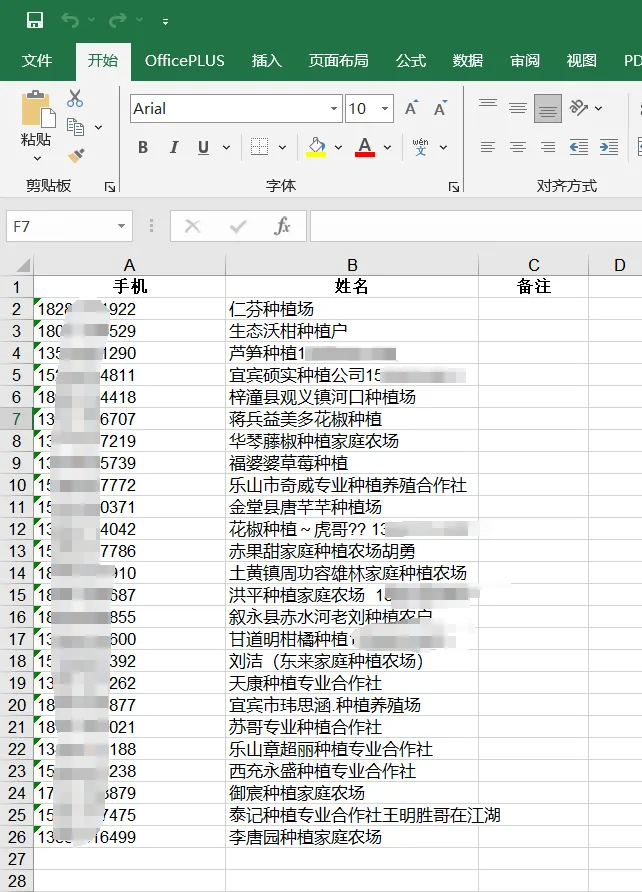Click the text orientation icon
Screen dimensions: 642x892
tap(579, 108)
